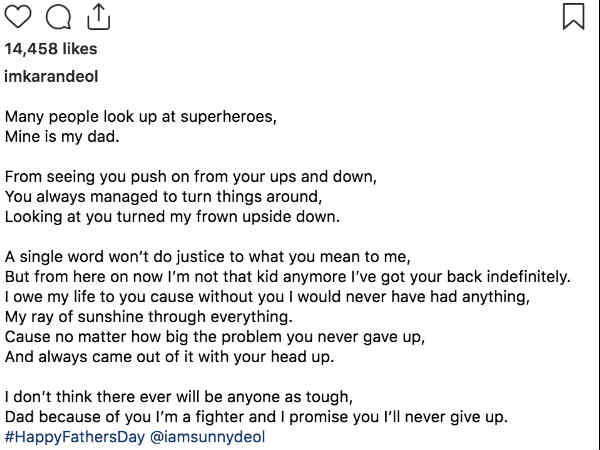Click the line starting 'Dad because of you I'm a fighter'
The height and width of the screenshot is (450, 600).
pos(256,417)
